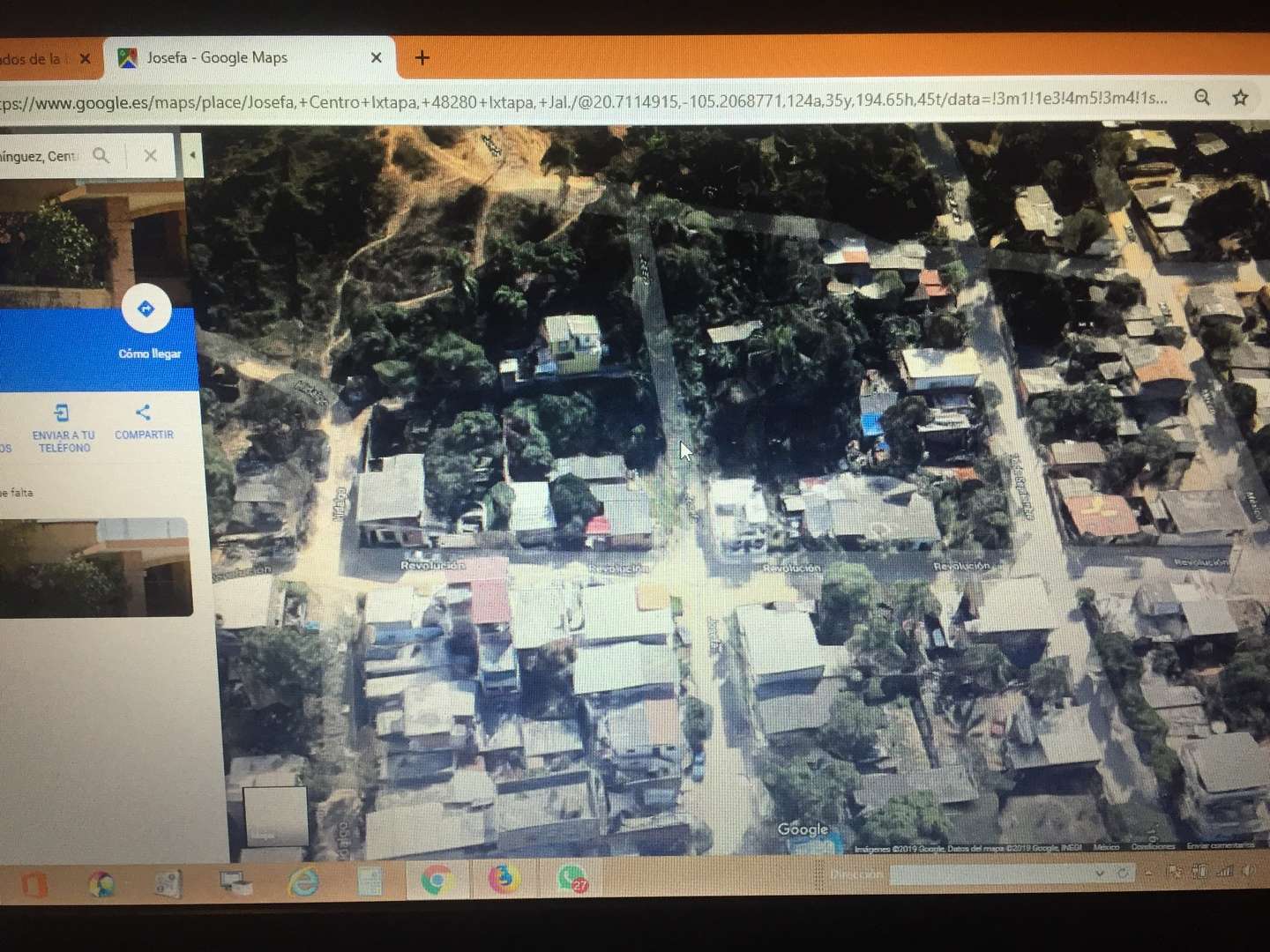Bookmark this page with the star icon
1270x952 pixels.
(x=1240, y=98)
